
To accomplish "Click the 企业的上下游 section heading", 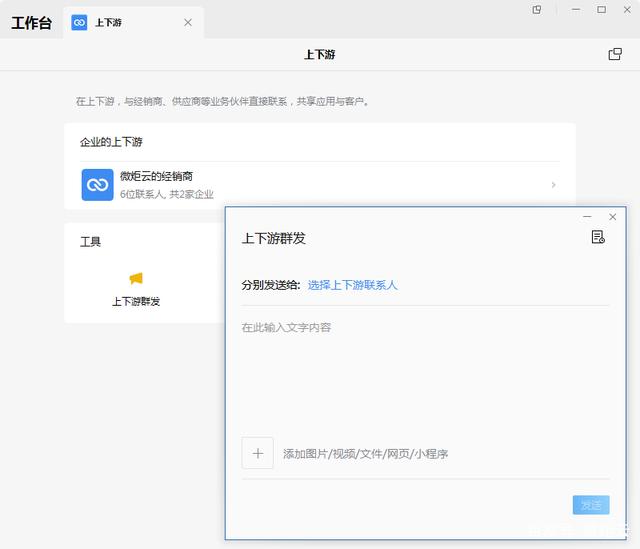I will (x=111, y=142).
